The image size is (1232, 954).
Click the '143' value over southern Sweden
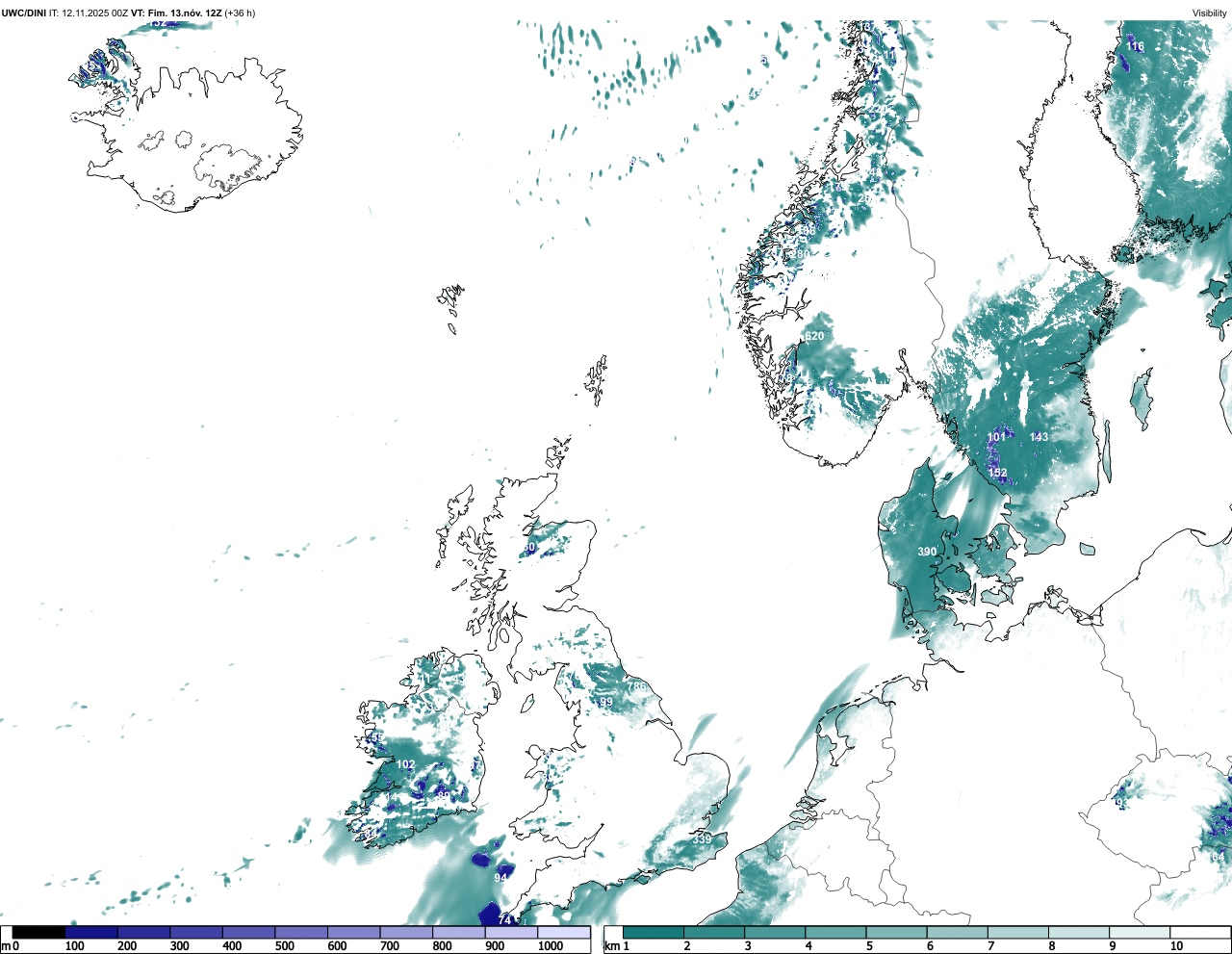[x=1039, y=437]
